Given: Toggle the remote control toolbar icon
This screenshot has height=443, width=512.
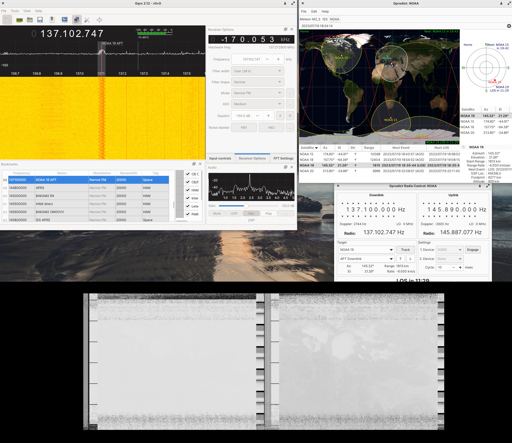Looking at the screenshot, I should pos(76,20).
